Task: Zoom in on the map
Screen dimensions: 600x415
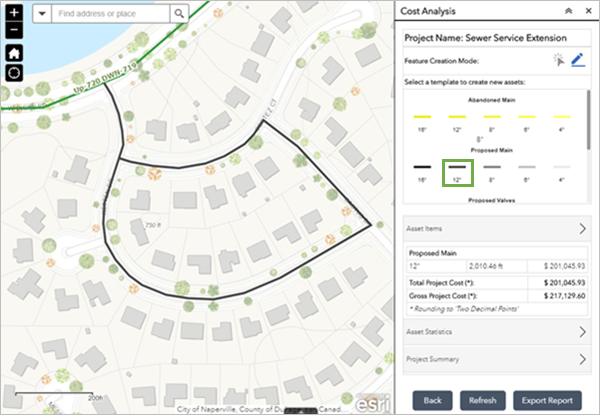Action: [14, 13]
